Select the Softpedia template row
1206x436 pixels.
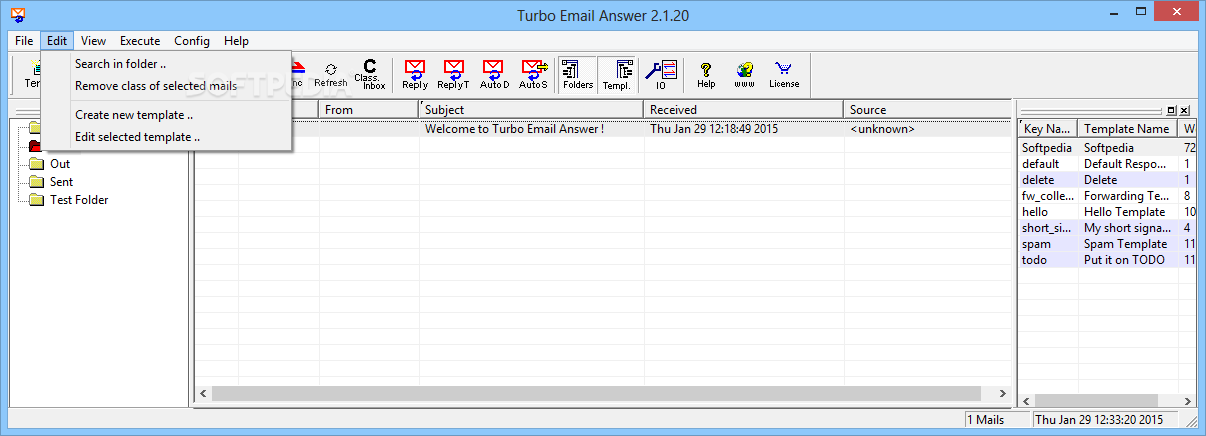(x=1107, y=147)
